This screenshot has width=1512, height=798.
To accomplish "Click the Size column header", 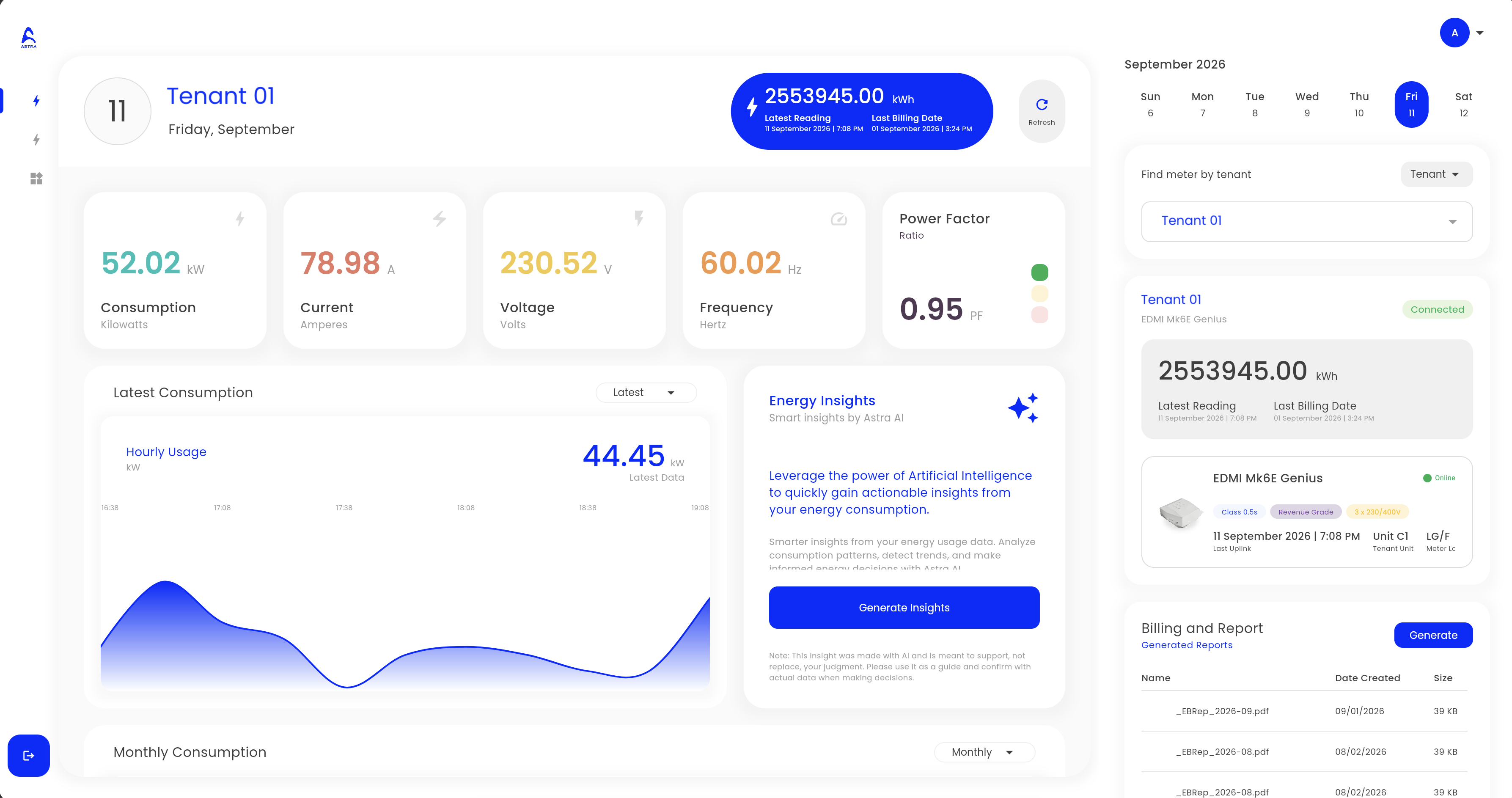I will tap(1443, 678).
